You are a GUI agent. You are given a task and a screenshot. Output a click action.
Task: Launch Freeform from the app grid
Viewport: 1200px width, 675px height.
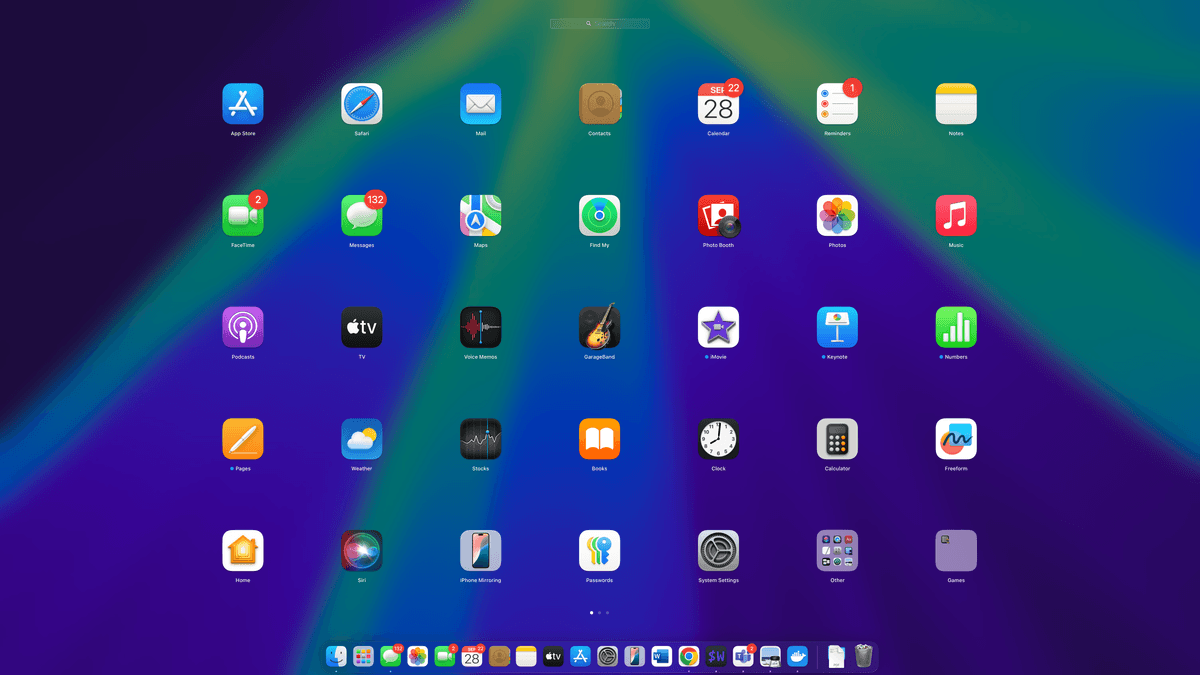tap(956, 439)
